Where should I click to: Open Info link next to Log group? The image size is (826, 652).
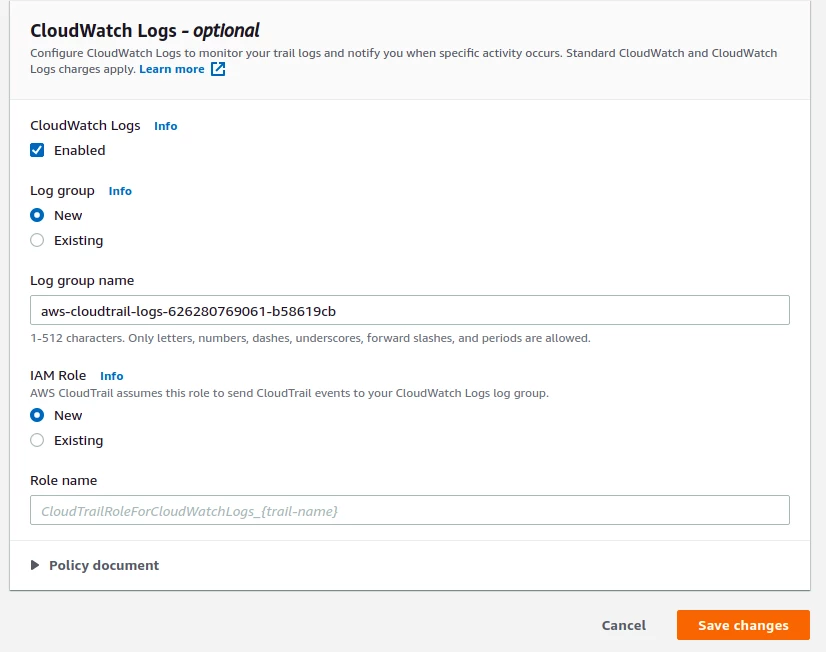coord(120,191)
